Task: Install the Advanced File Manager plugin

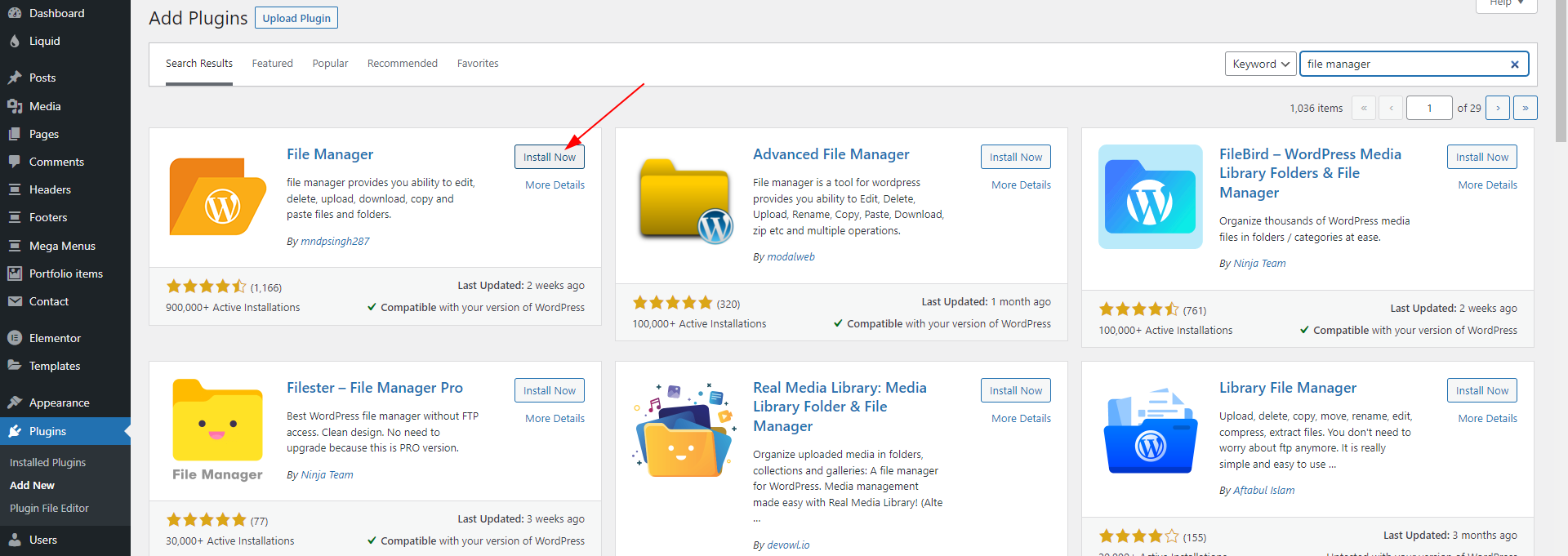Action: 1015,157
